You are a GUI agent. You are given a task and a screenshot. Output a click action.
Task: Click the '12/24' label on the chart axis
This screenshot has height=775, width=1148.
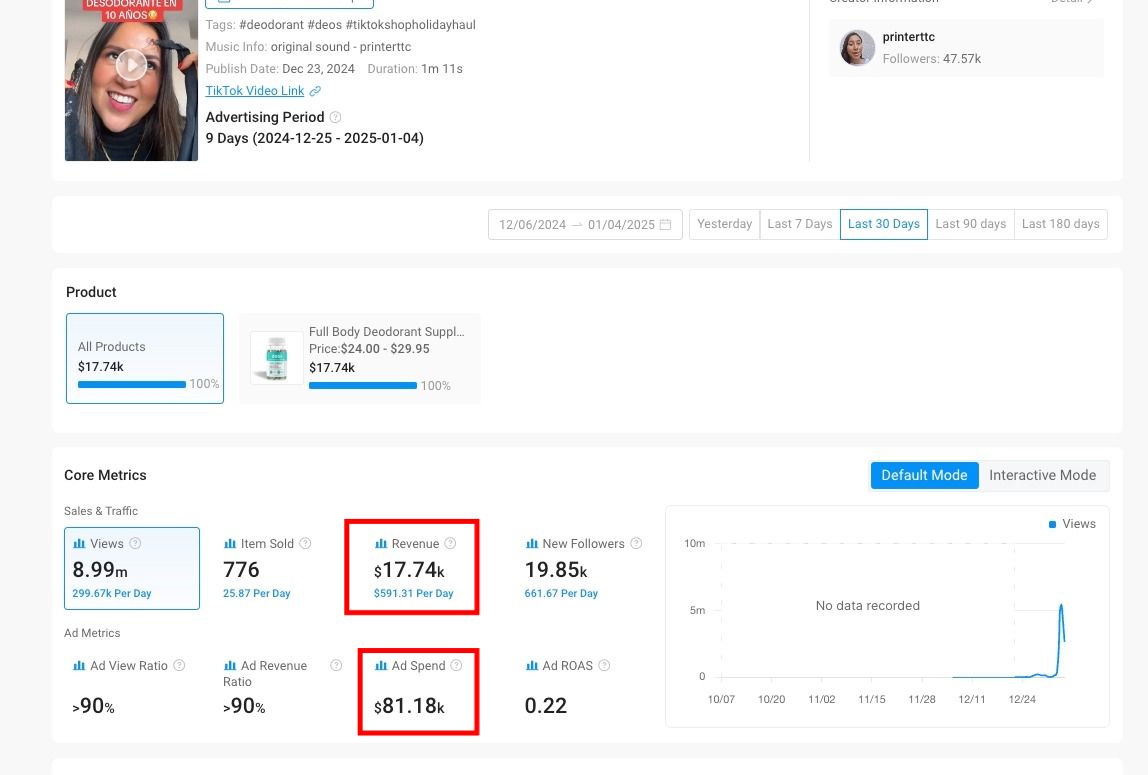[1022, 700]
